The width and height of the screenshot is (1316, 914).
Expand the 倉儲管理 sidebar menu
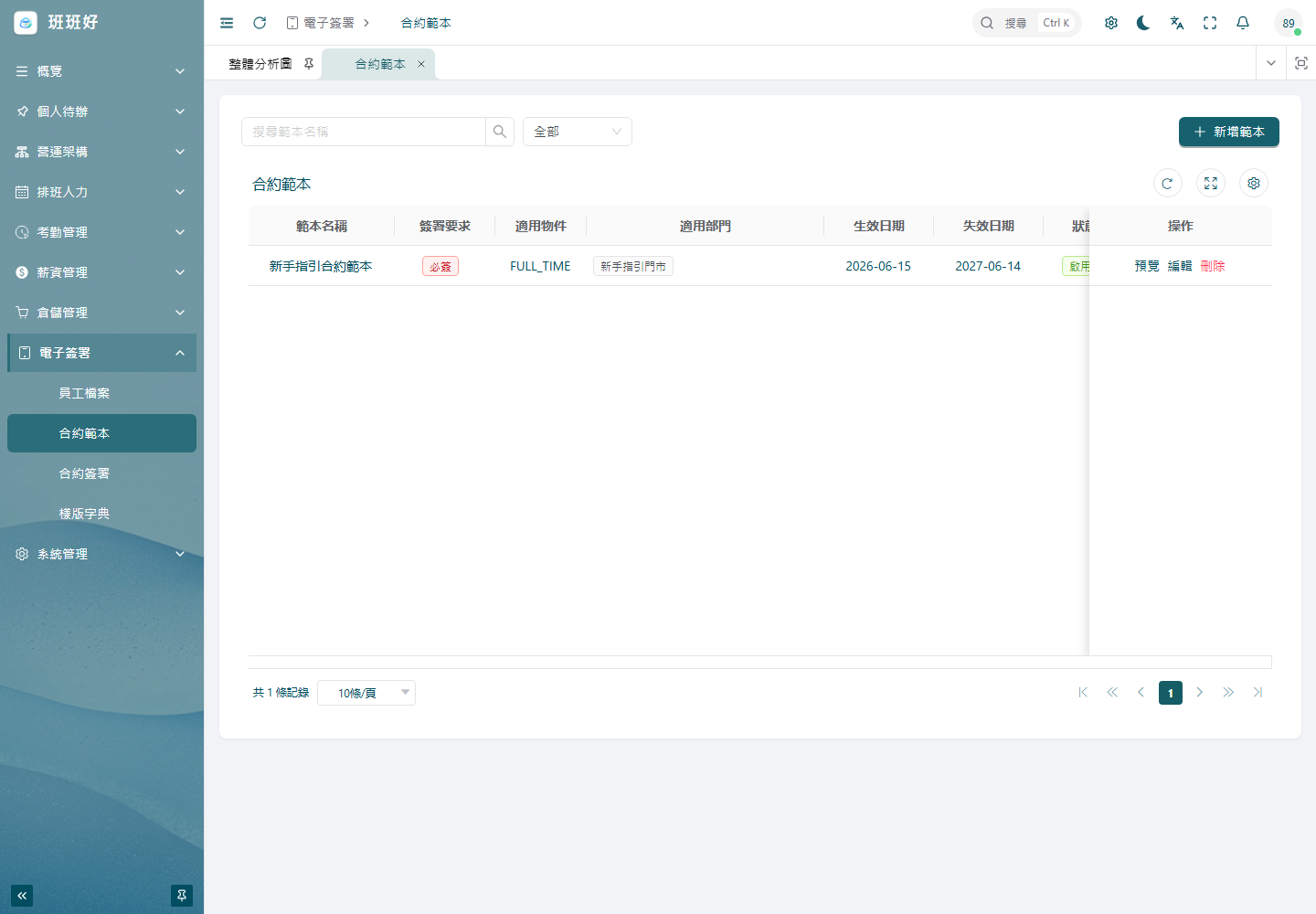[x=101, y=313]
